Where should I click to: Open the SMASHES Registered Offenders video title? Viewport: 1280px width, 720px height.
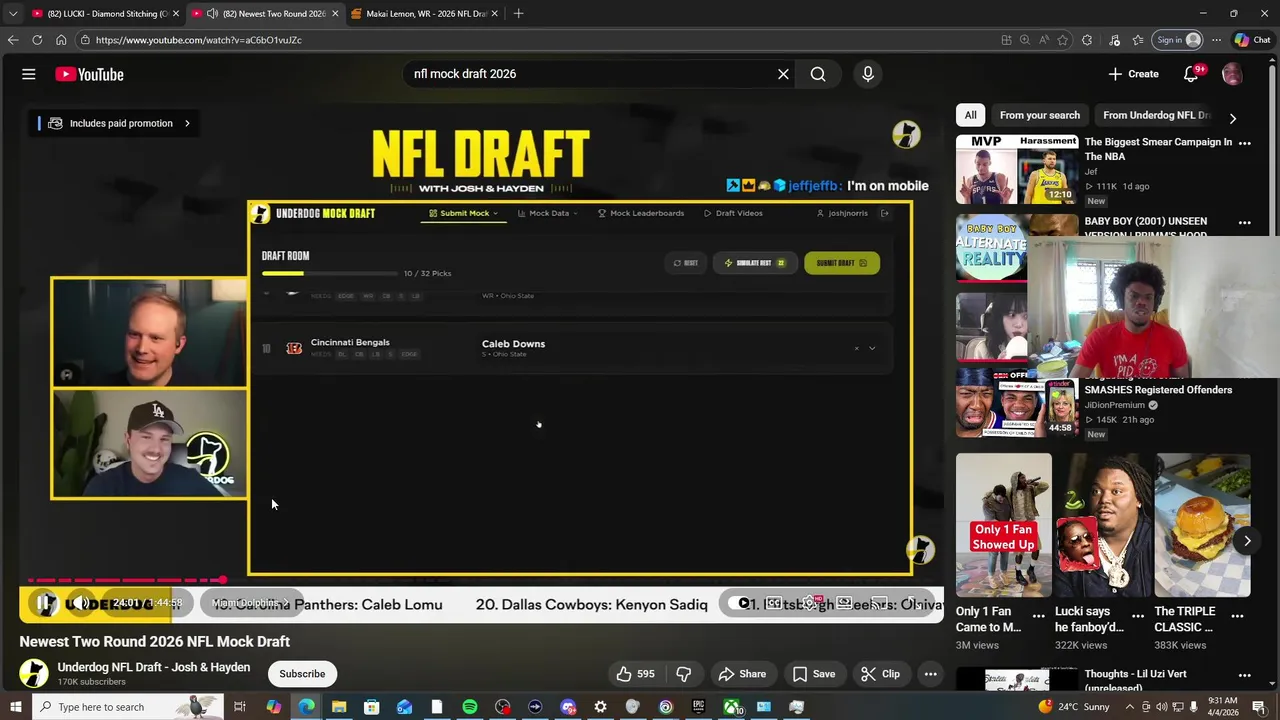point(1158,390)
